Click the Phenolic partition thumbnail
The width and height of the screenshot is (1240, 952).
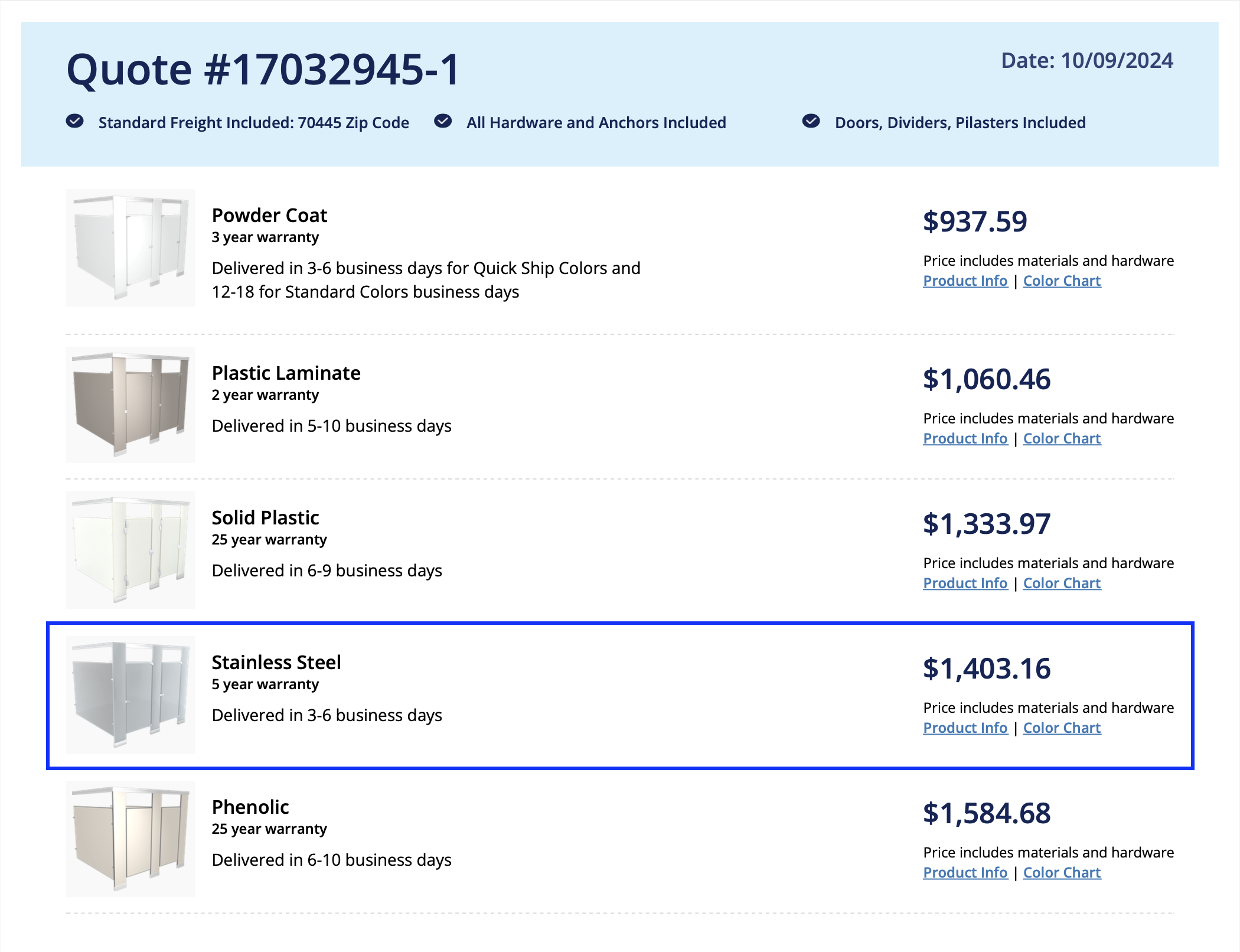pyautogui.click(x=130, y=839)
